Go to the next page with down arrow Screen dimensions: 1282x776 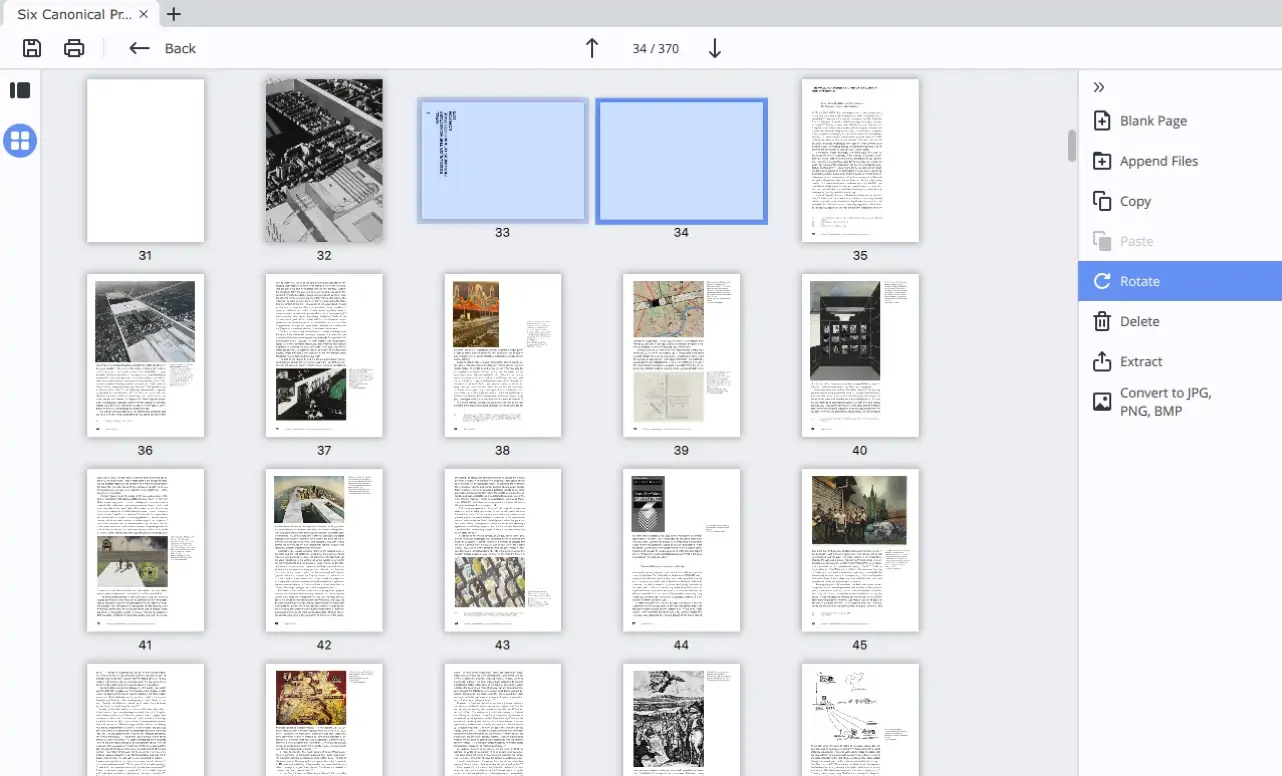click(714, 47)
